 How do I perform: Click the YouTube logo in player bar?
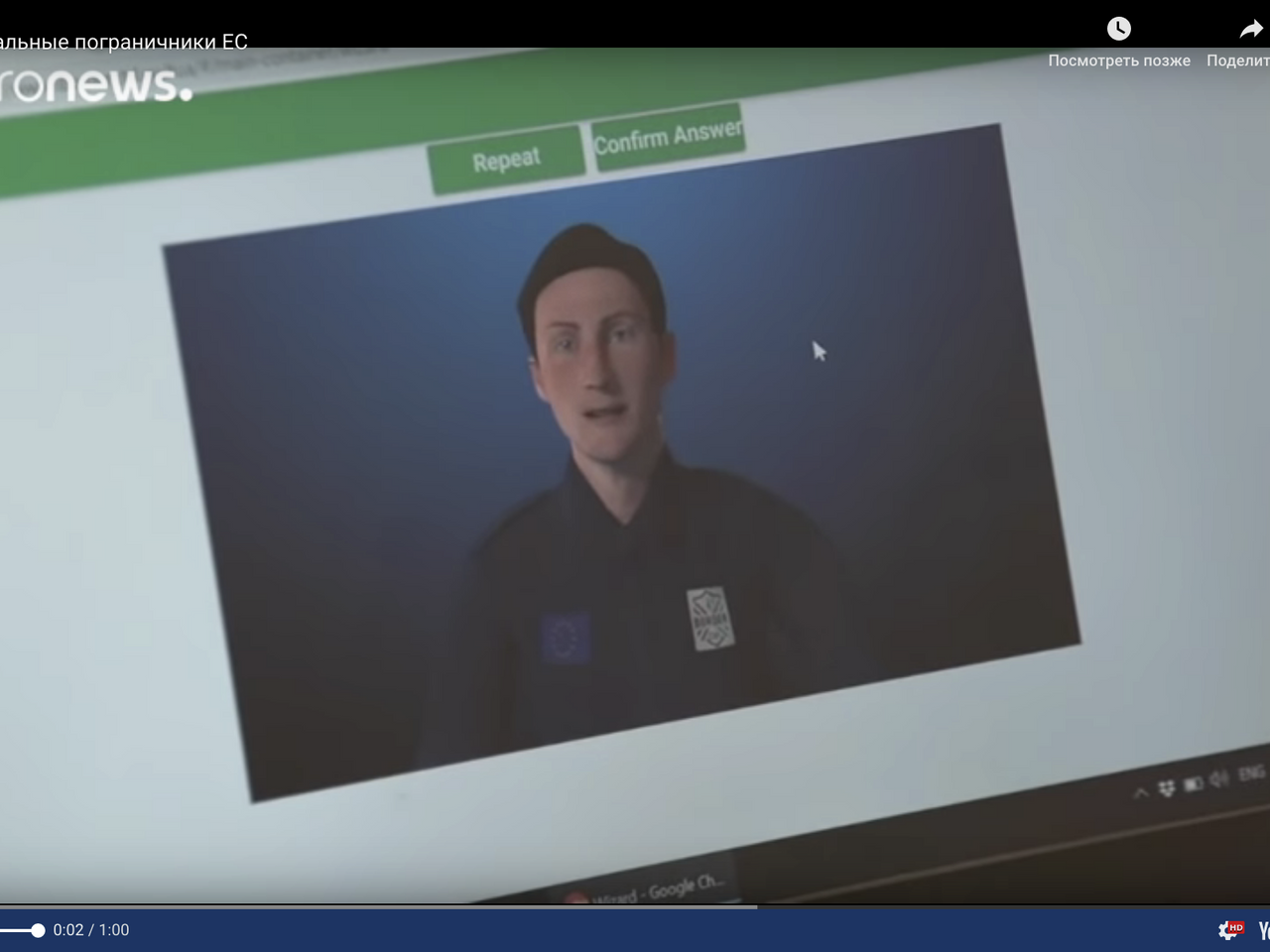point(1264,930)
